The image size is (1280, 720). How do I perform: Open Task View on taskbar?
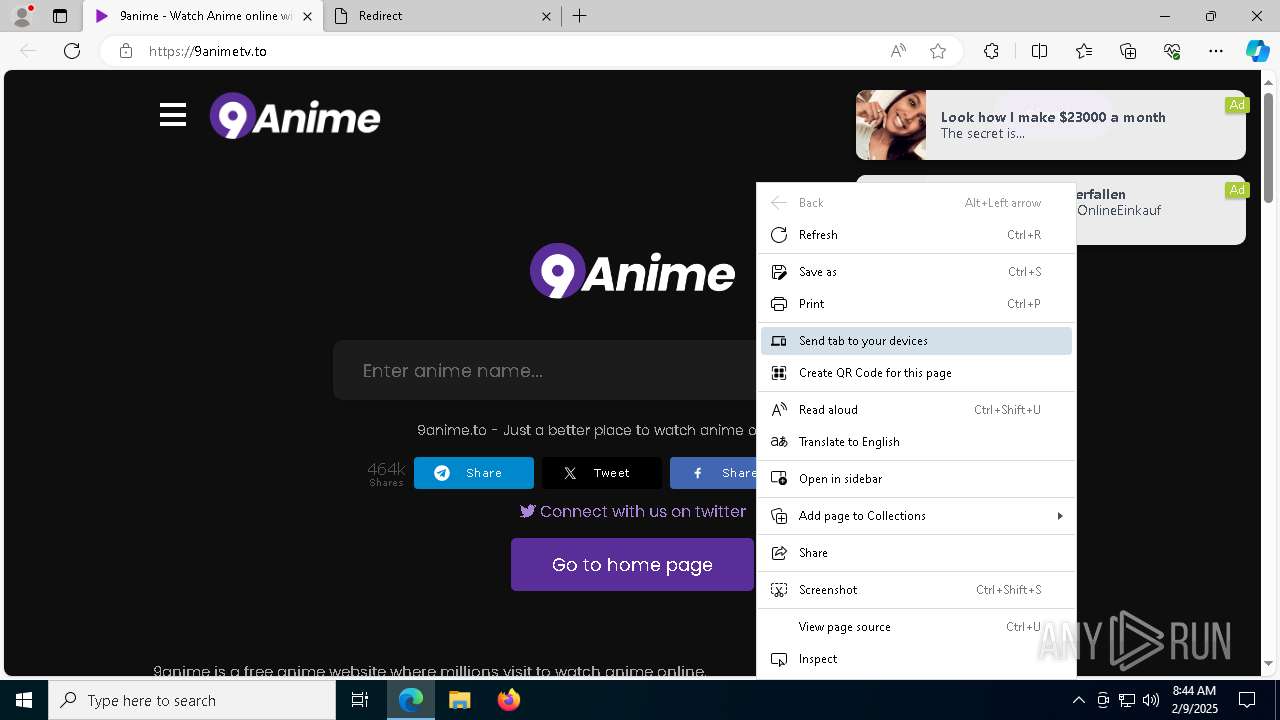coord(360,700)
